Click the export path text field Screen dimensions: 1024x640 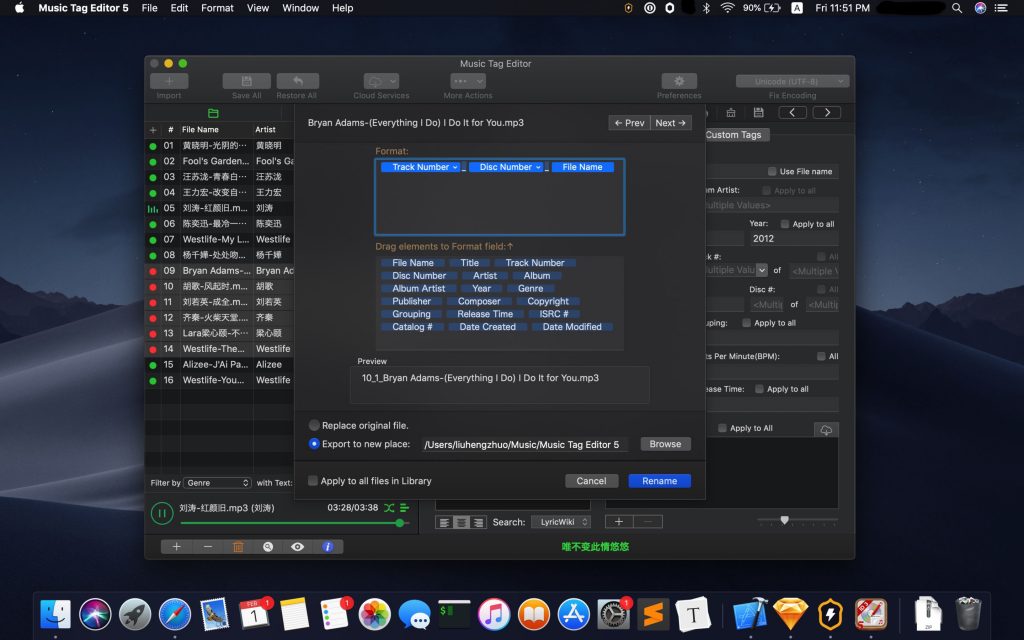tap(525, 445)
